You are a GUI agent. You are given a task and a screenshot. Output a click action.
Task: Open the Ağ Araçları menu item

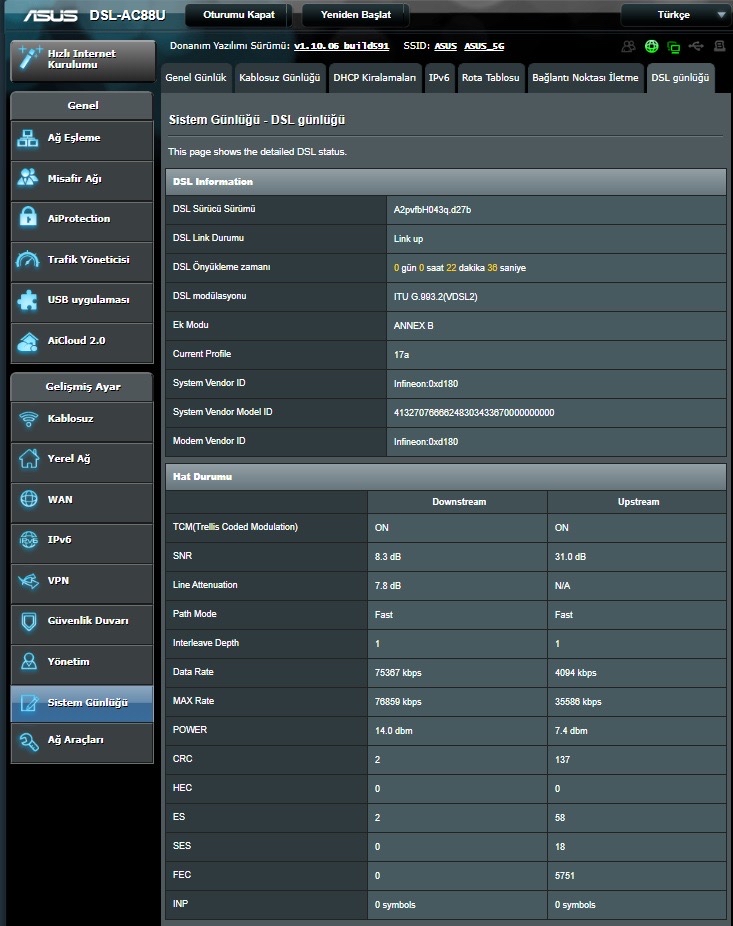point(82,743)
